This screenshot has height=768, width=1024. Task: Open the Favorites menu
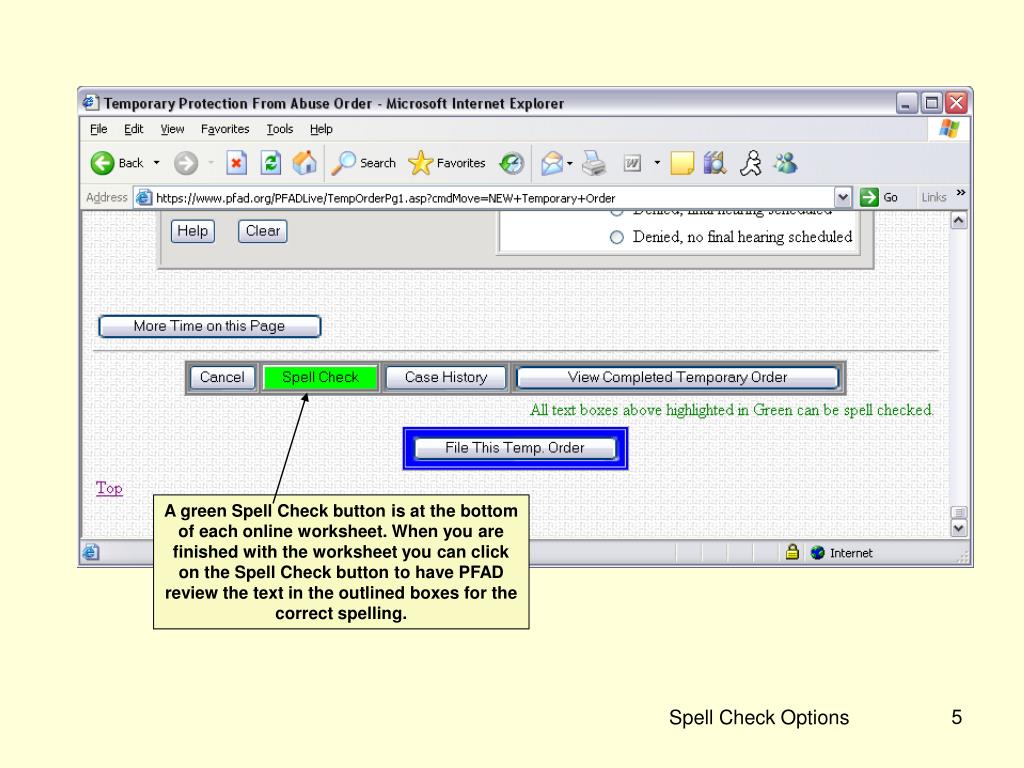pyautogui.click(x=225, y=129)
